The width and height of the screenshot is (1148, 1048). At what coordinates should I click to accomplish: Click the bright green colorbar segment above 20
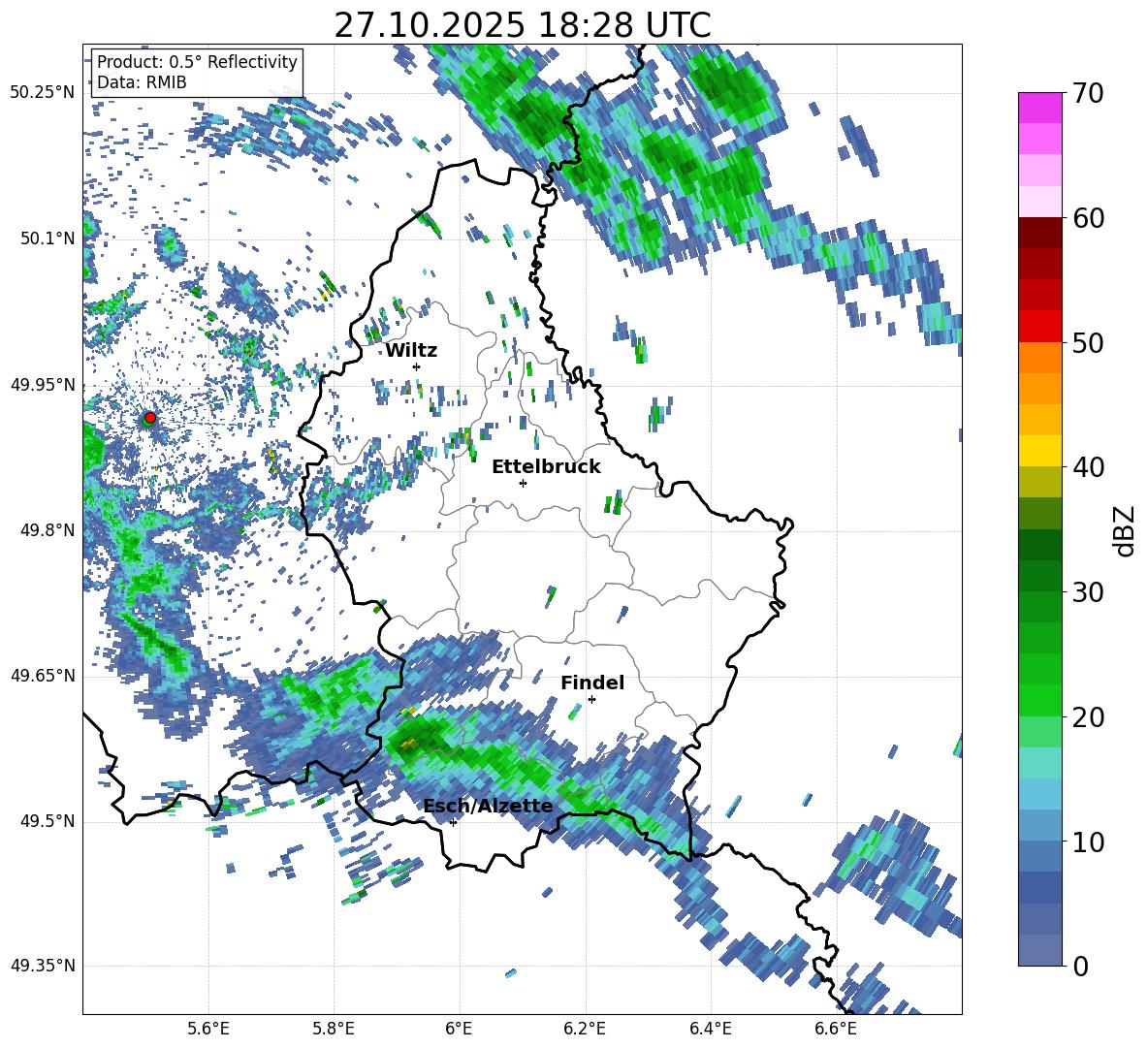pyautogui.click(x=1039, y=701)
